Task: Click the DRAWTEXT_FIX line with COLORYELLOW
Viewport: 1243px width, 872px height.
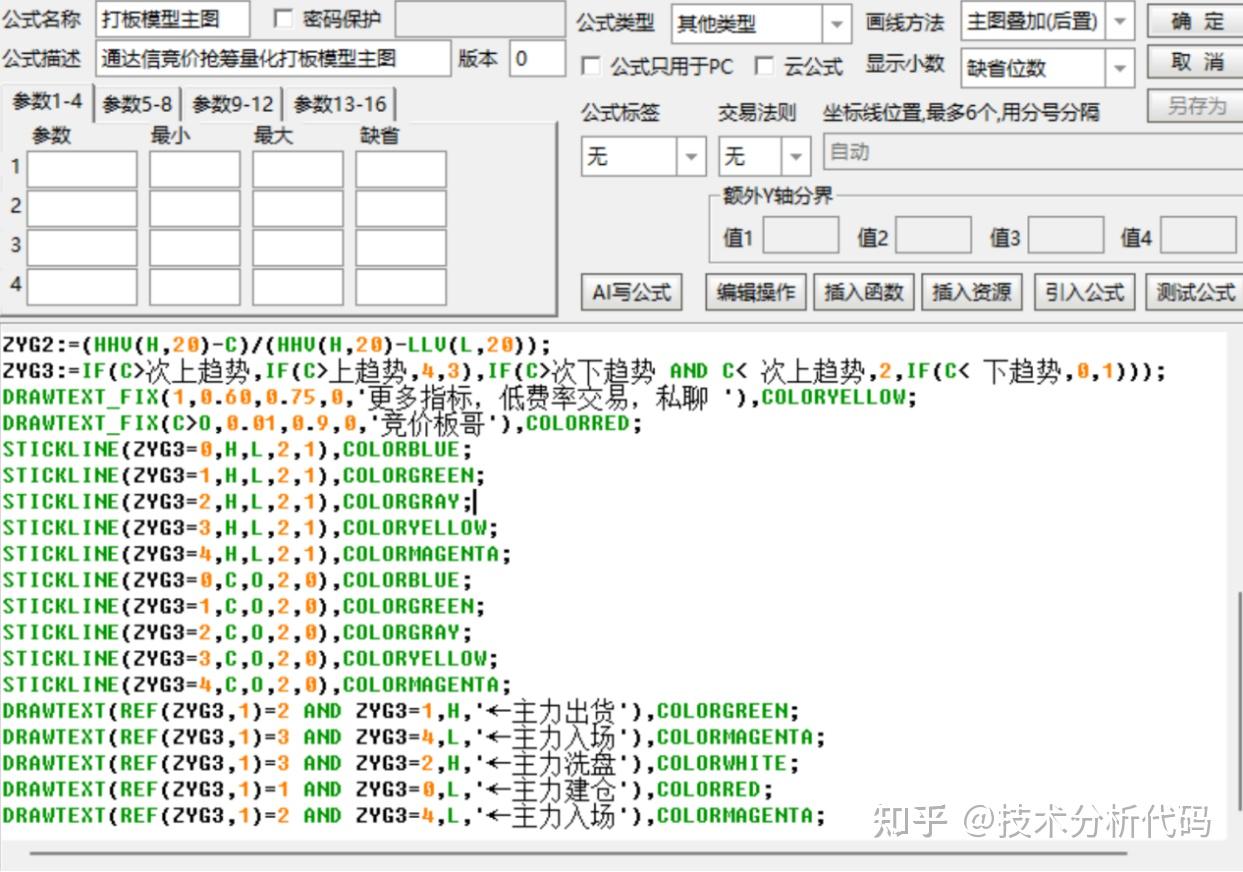Action: pyautogui.click(x=459, y=397)
